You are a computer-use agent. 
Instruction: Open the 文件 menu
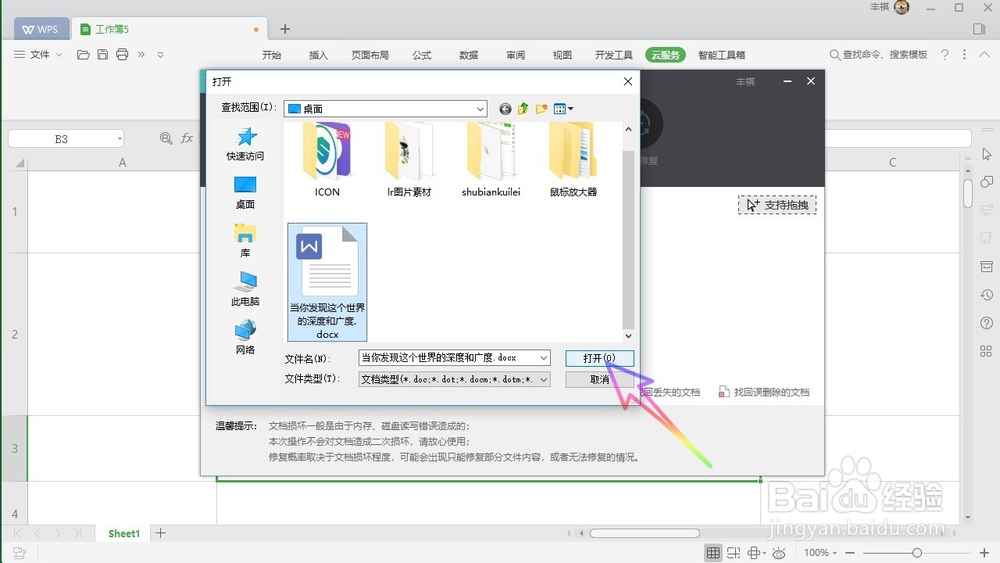[x=38, y=55]
